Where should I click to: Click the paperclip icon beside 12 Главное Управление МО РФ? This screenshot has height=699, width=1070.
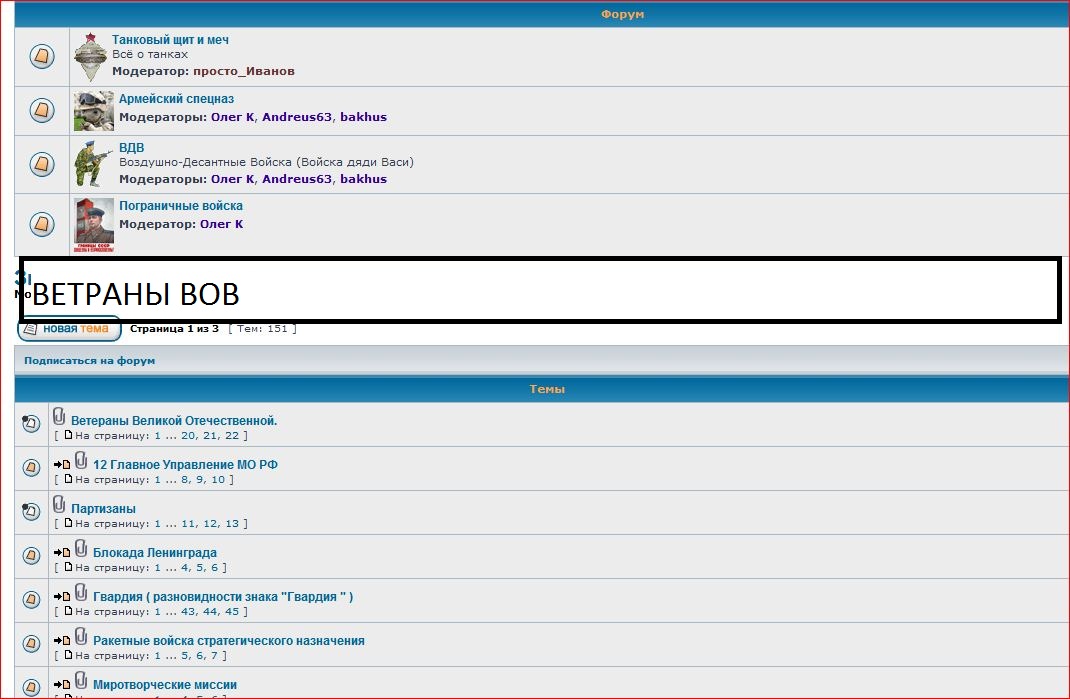click(81, 461)
